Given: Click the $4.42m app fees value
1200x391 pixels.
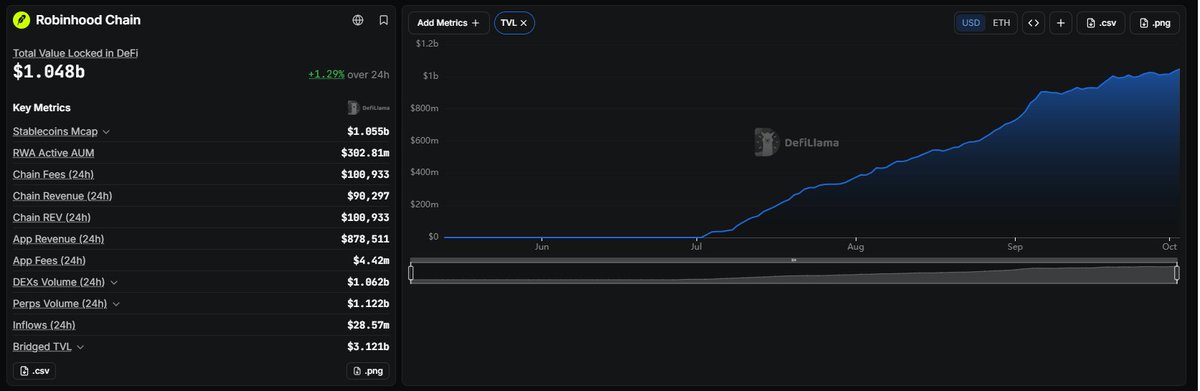Looking at the screenshot, I should 371,261.
